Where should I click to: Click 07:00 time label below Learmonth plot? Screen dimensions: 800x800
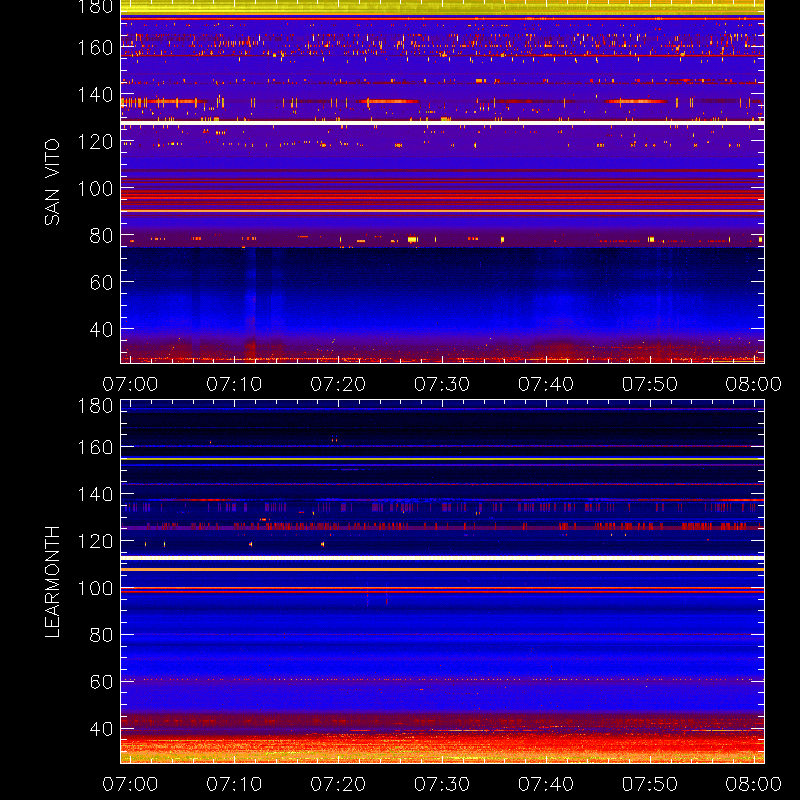(x=130, y=784)
